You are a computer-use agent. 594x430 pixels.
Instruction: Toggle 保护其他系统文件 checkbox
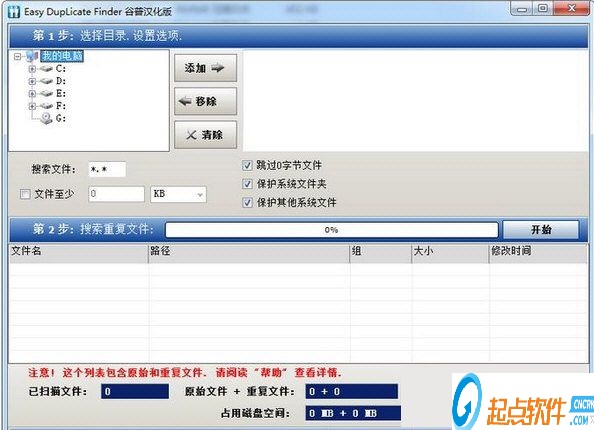point(247,202)
